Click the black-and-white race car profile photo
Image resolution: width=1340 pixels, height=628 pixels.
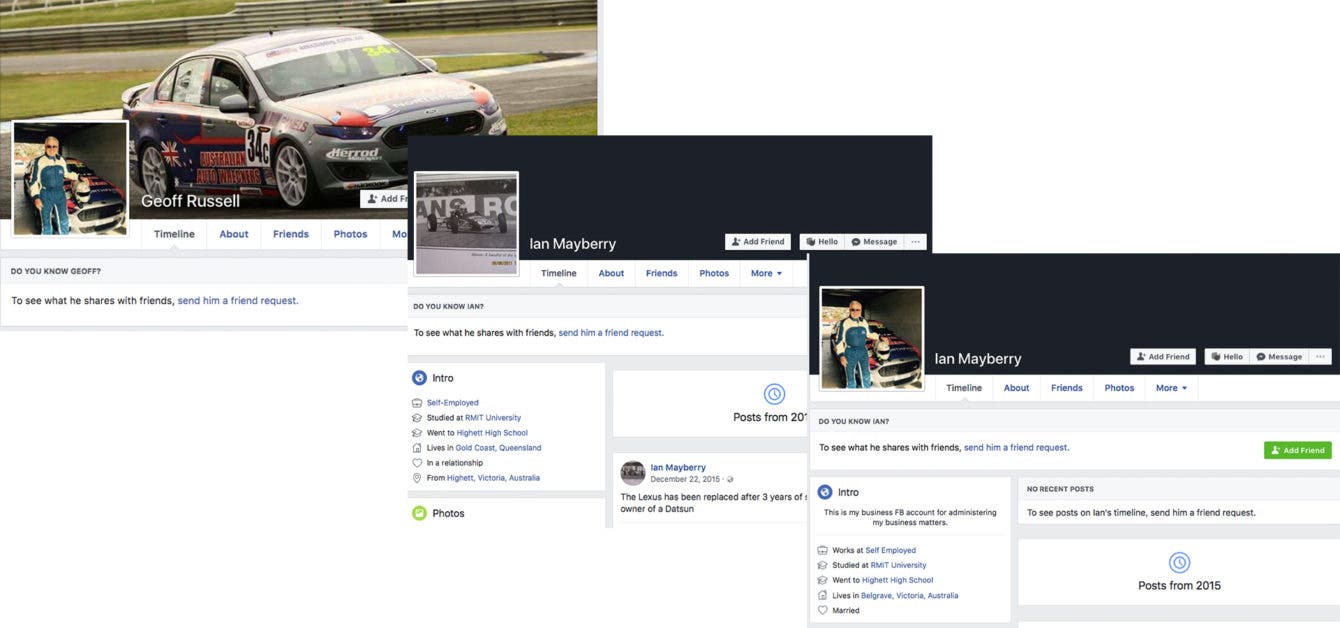pyautogui.click(x=466, y=223)
